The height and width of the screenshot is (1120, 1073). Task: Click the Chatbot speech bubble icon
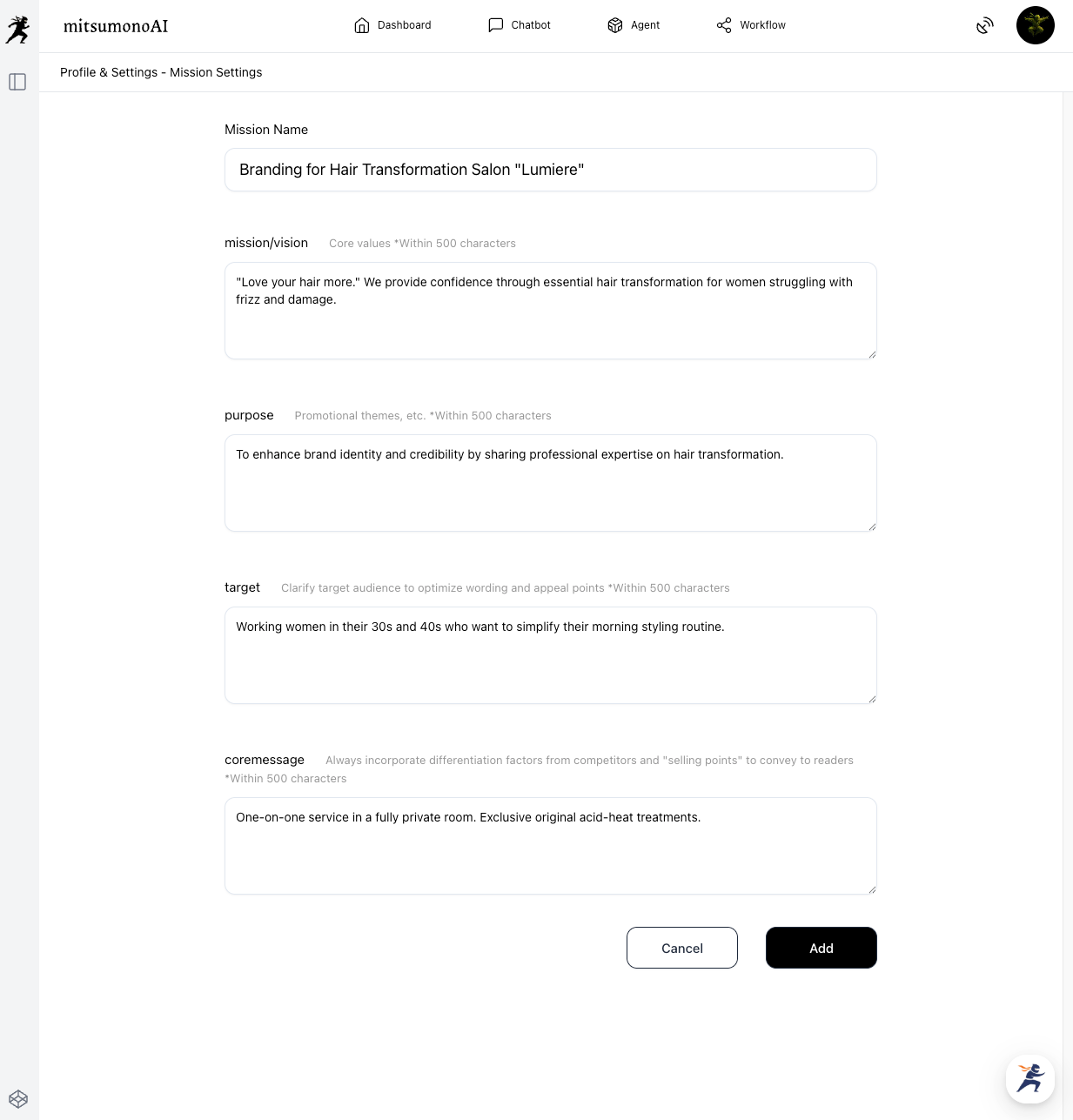(x=496, y=25)
